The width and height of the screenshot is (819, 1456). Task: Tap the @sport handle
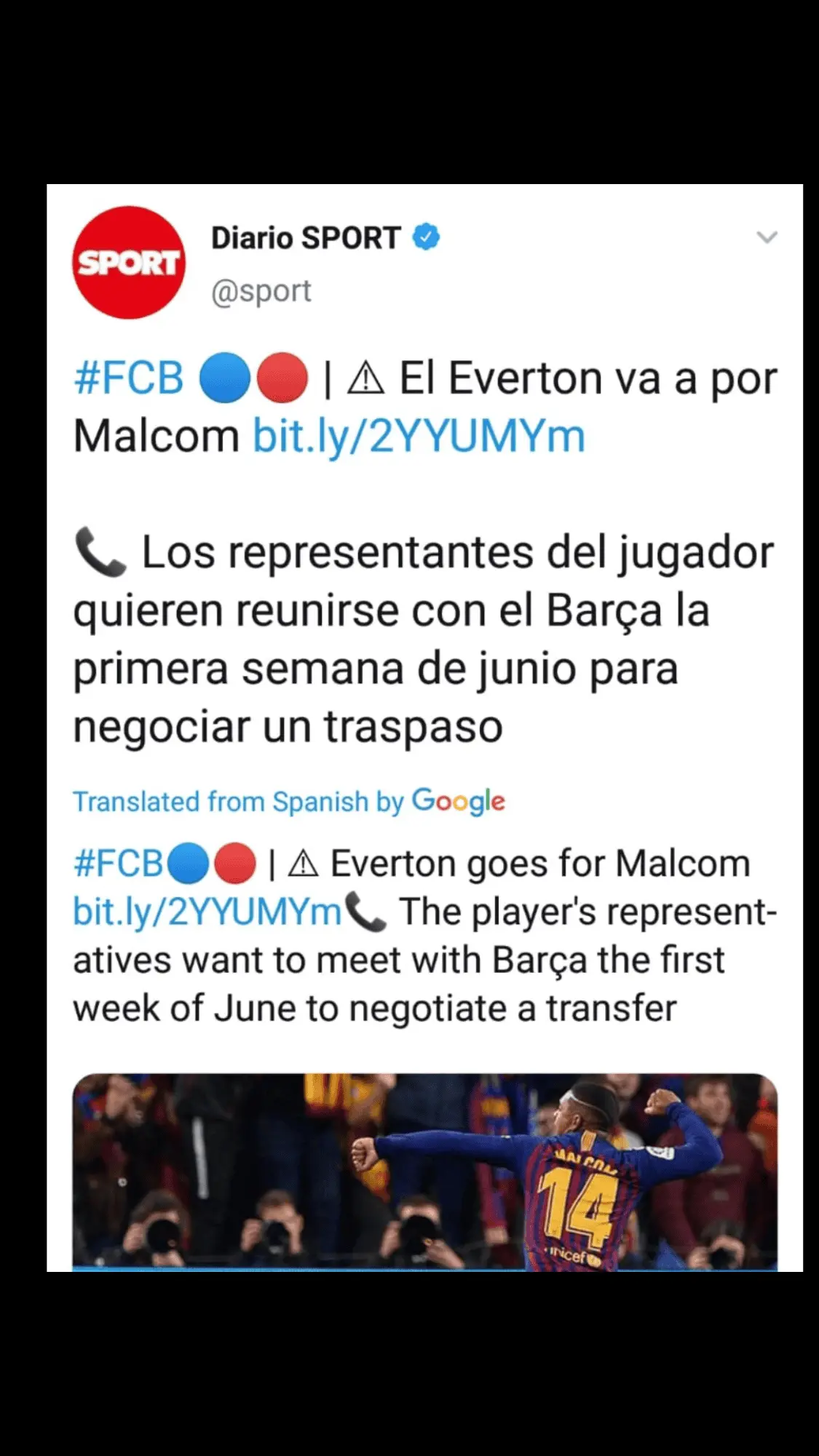[261, 291]
